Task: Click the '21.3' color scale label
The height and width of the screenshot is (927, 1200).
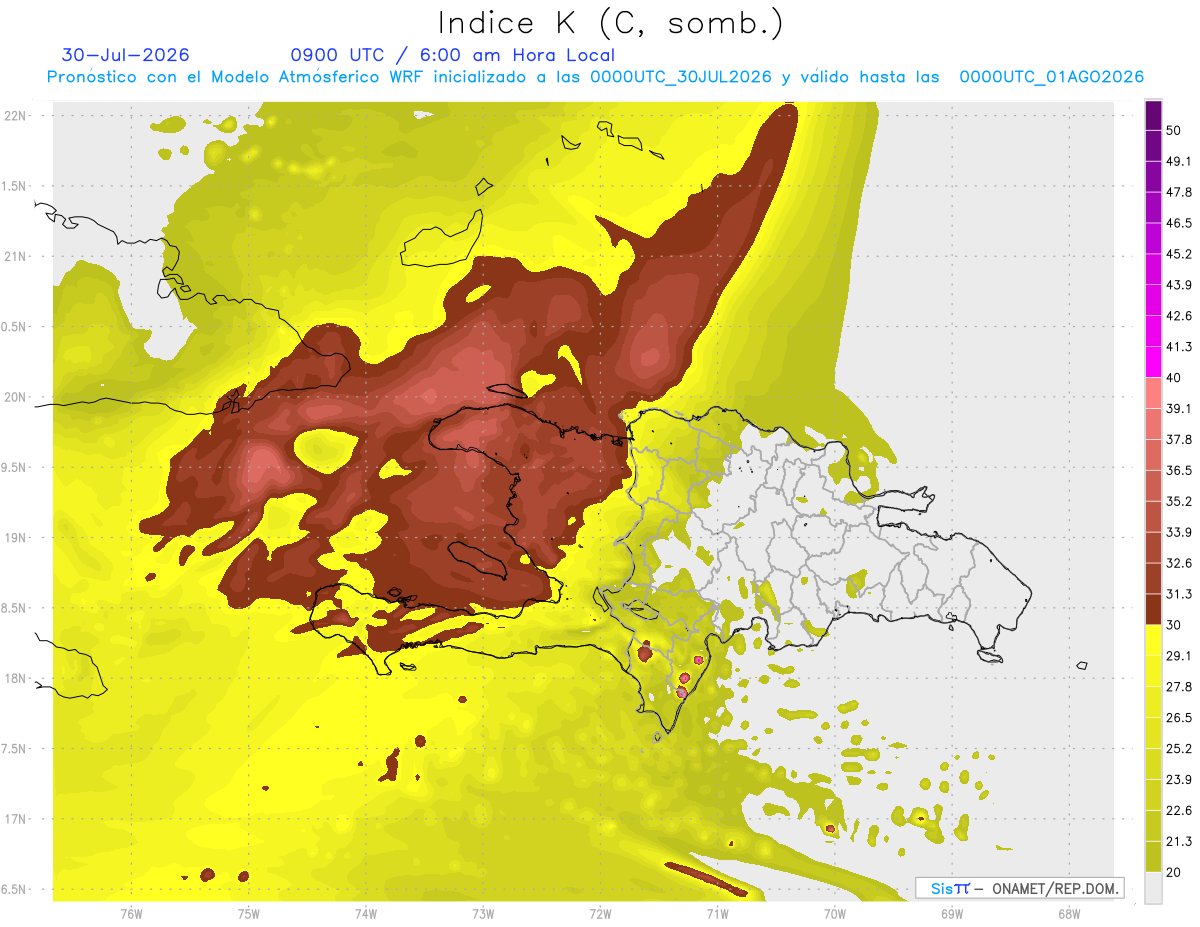Action: click(x=1179, y=841)
